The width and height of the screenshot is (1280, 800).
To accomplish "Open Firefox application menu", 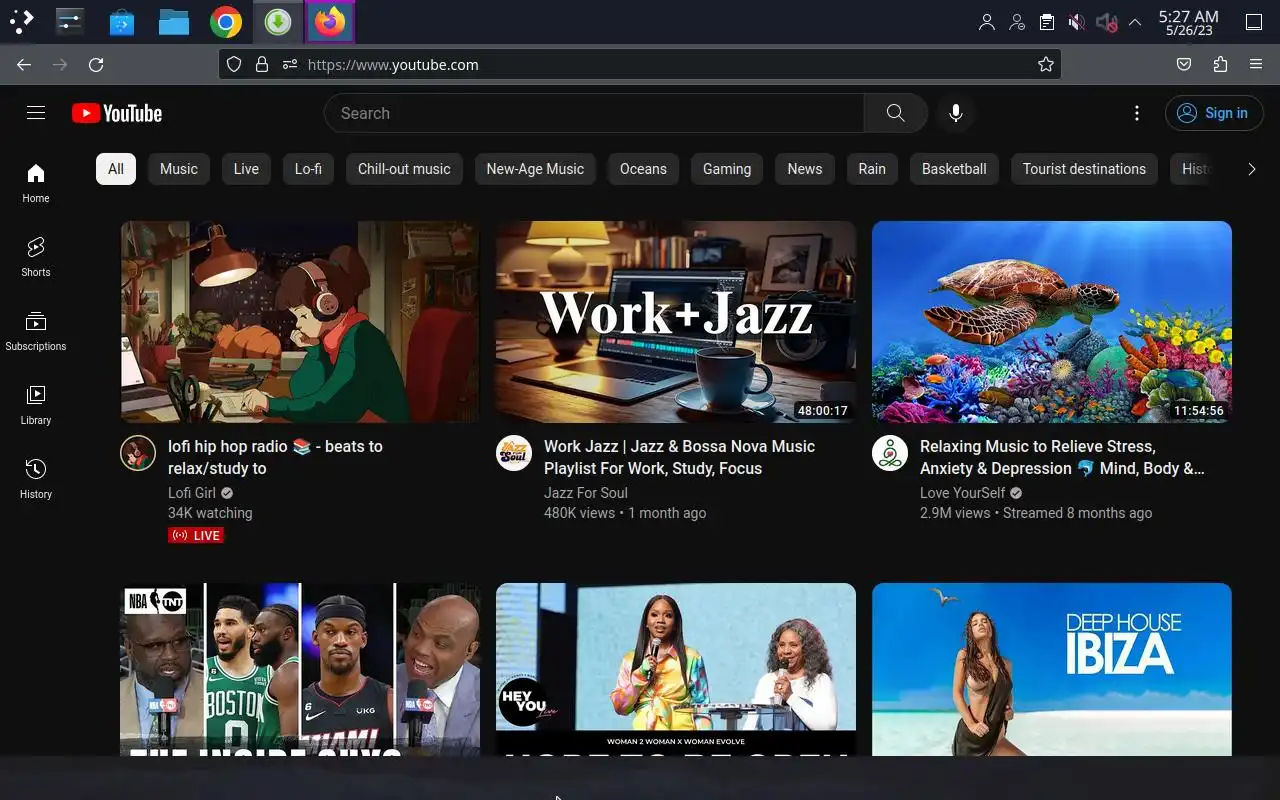I will tap(1256, 64).
